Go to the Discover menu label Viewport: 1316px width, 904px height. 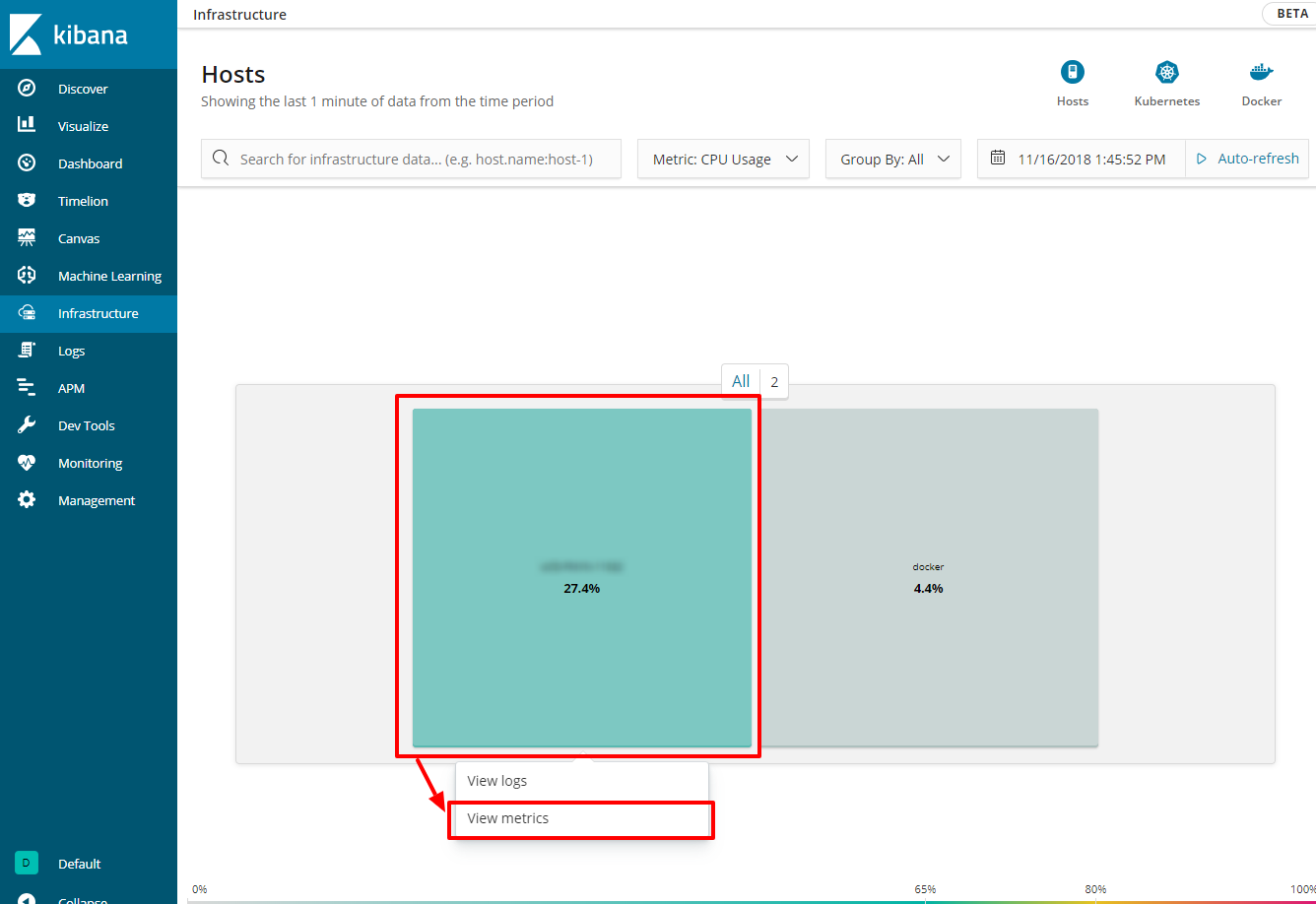tap(83, 89)
